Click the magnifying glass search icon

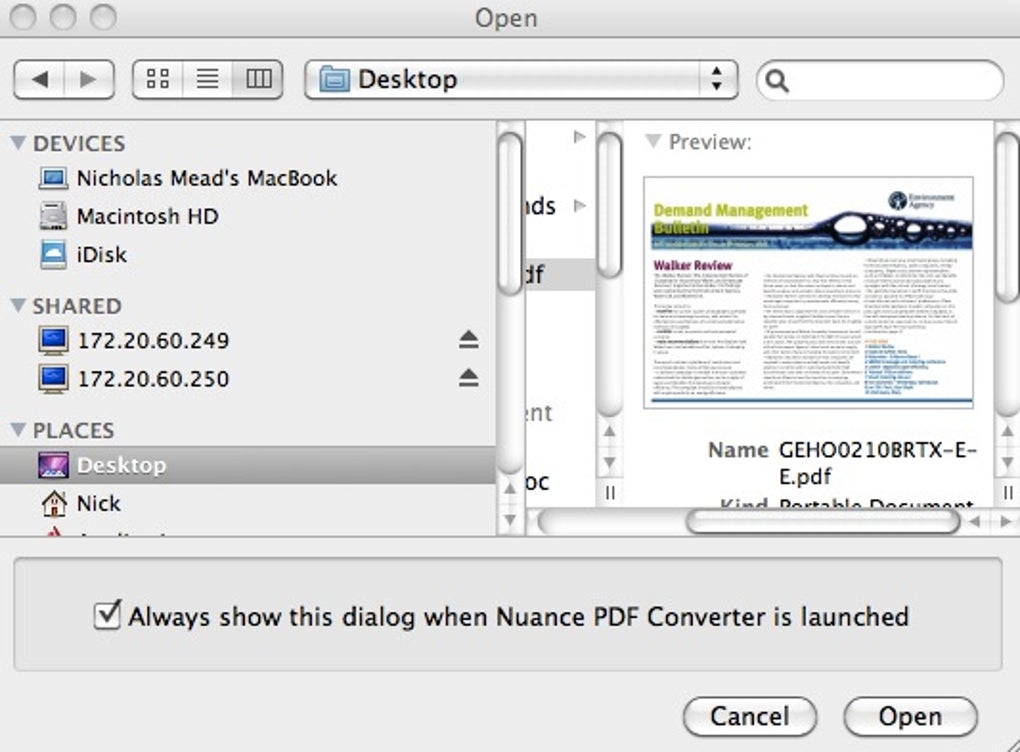[777, 81]
